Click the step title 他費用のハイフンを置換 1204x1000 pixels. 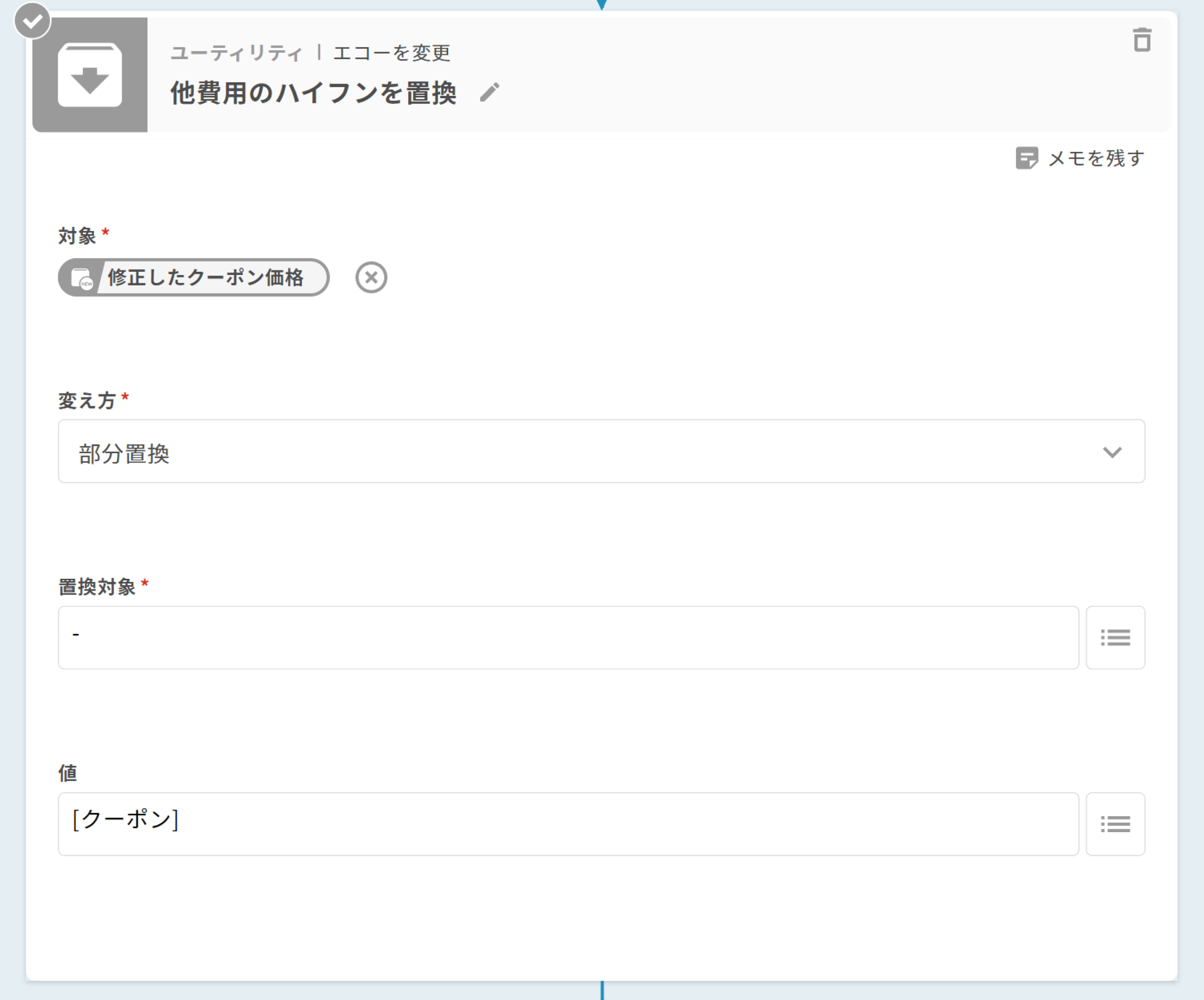[x=313, y=93]
